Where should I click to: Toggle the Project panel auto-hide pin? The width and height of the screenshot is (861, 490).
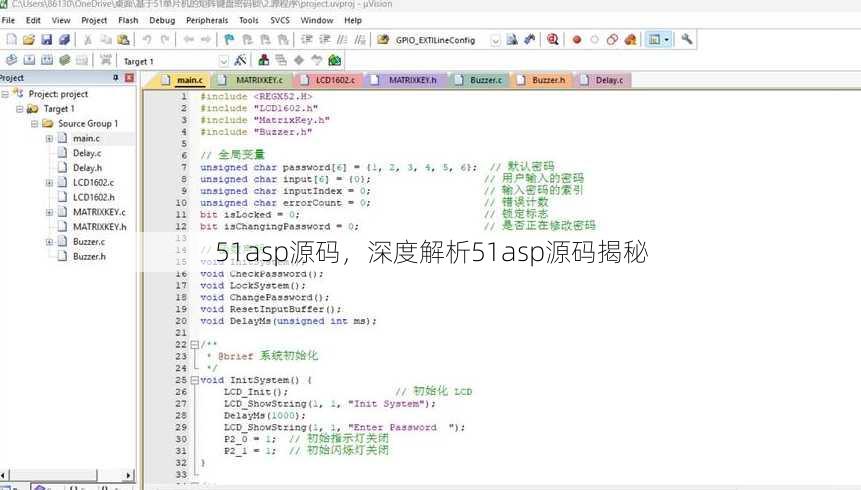coord(116,78)
